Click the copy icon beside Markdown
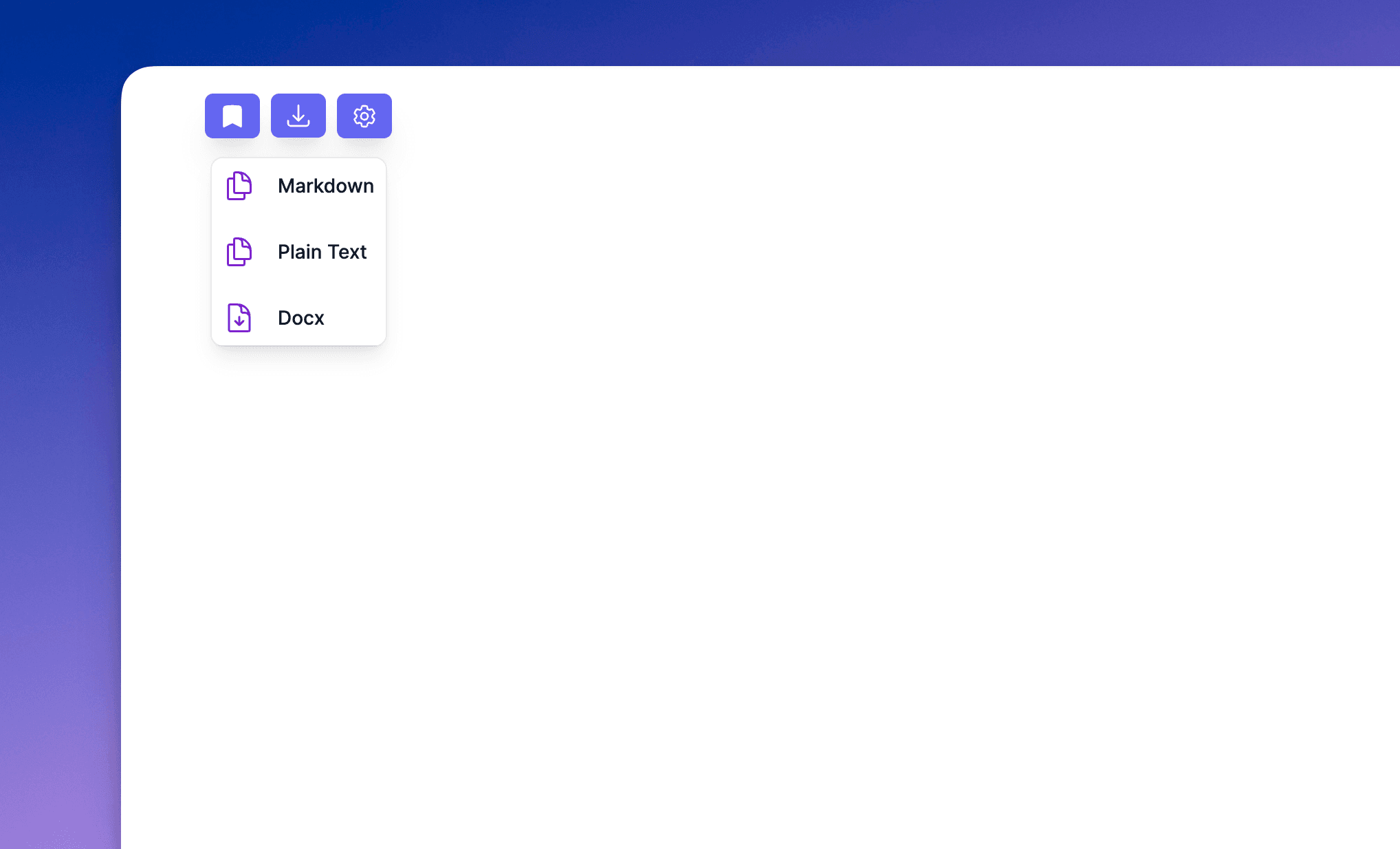The width and height of the screenshot is (1400, 849). [x=239, y=186]
